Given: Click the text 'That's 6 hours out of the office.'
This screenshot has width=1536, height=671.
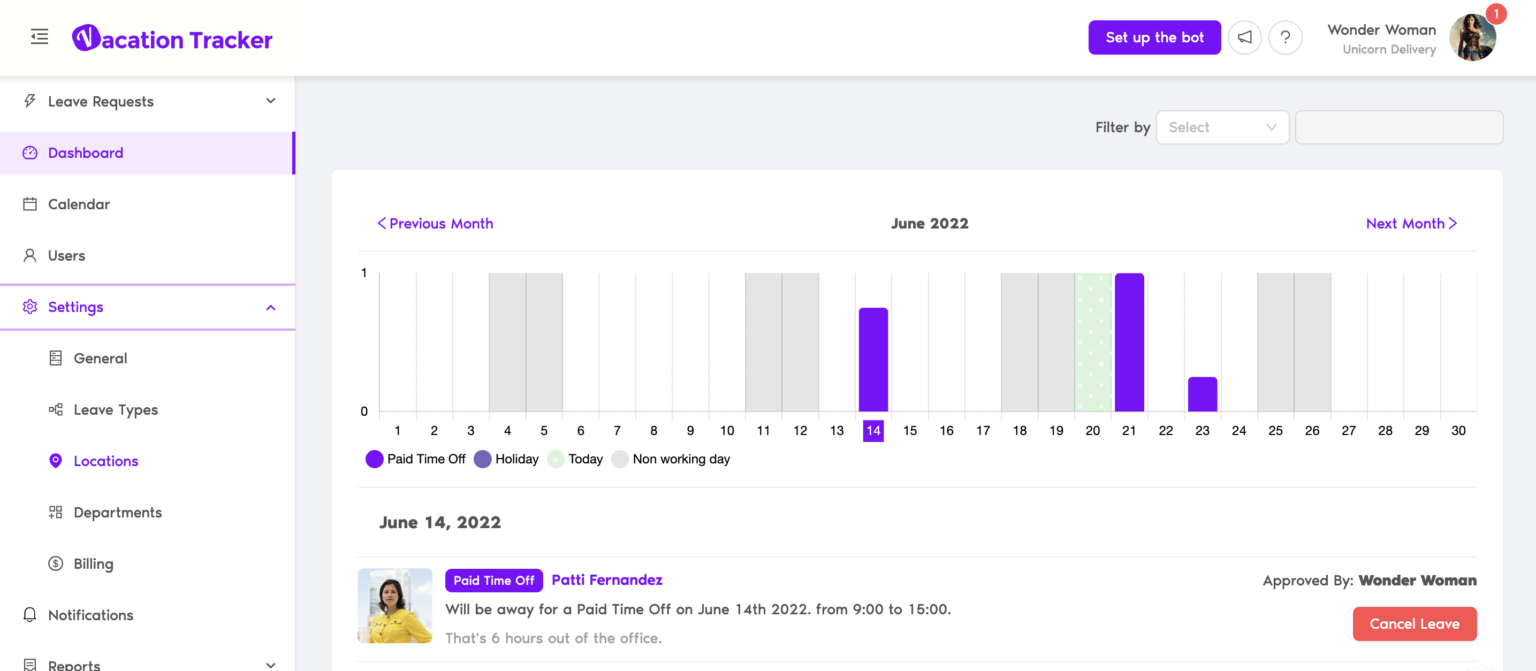Looking at the screenshot, I should 553,638.
